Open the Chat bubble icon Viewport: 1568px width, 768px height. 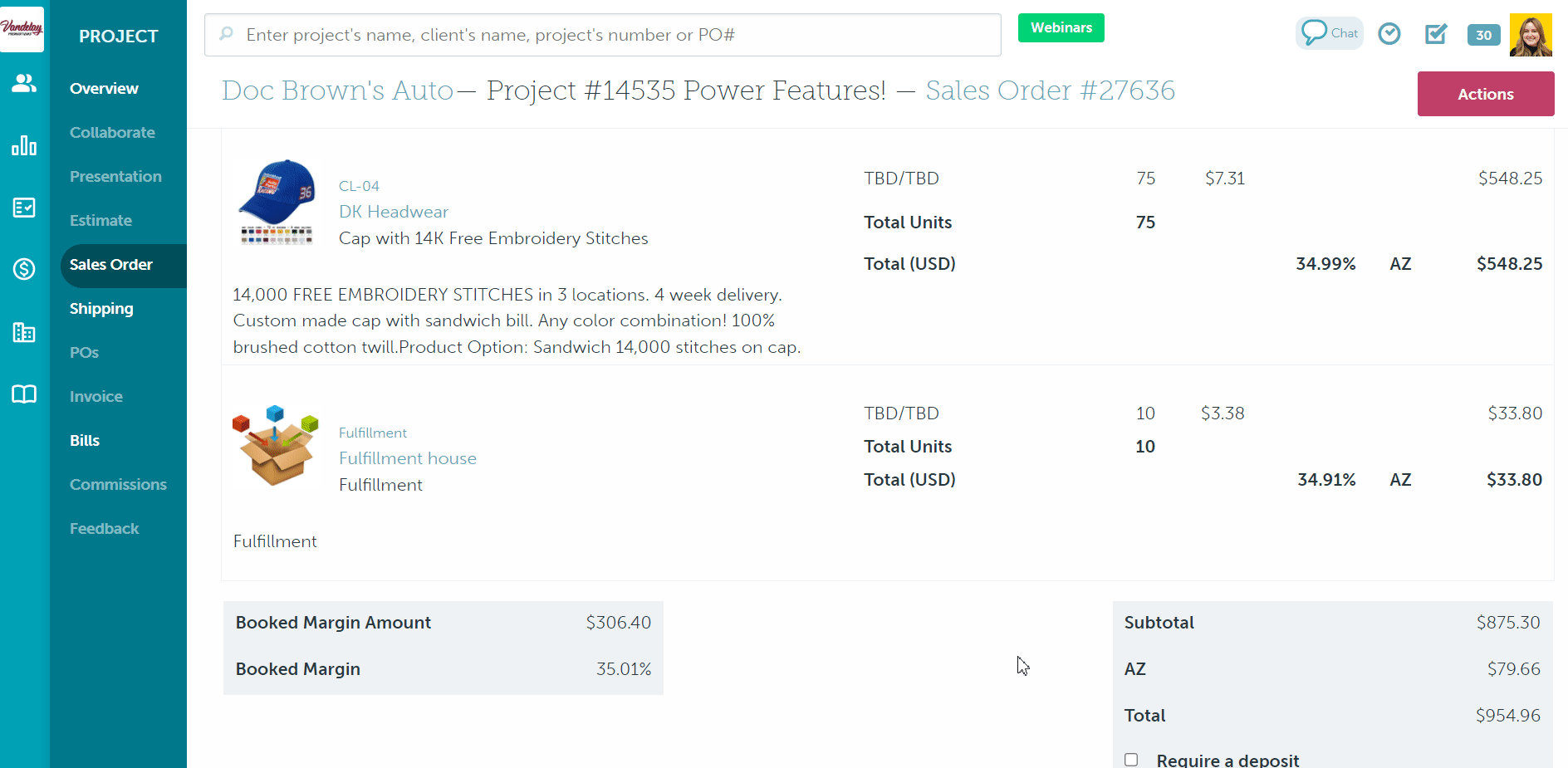tap(1329, 33)
